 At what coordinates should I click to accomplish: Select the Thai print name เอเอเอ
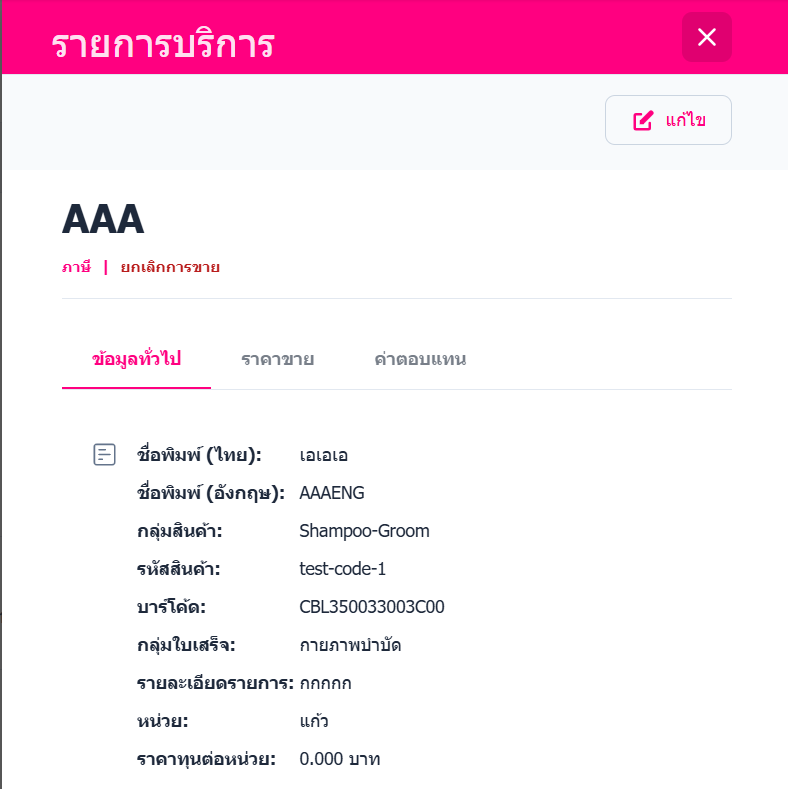(323, 455)
